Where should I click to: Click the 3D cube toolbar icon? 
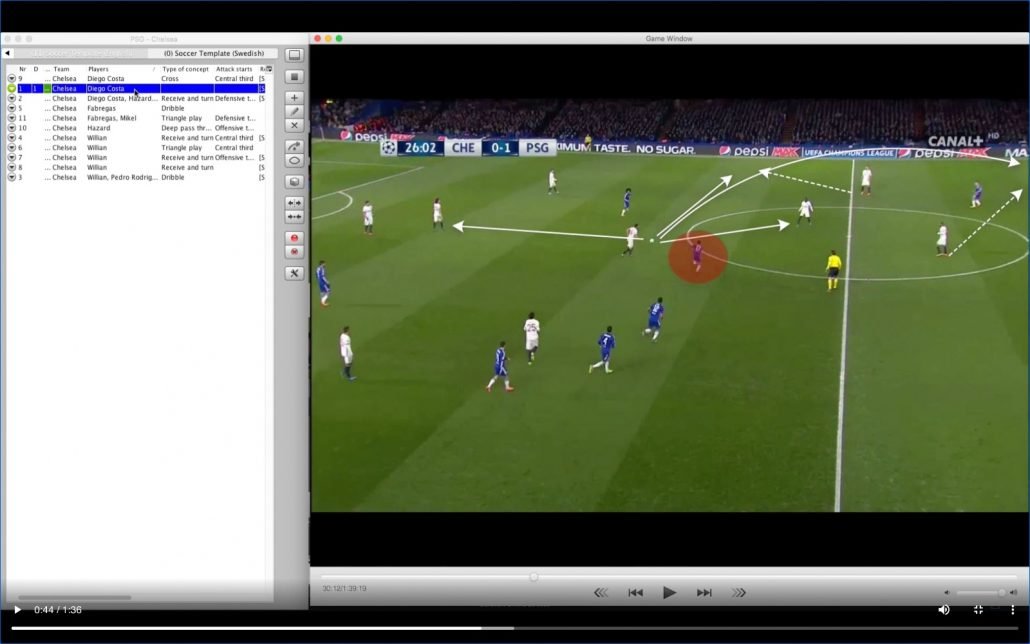coord(294,181)
